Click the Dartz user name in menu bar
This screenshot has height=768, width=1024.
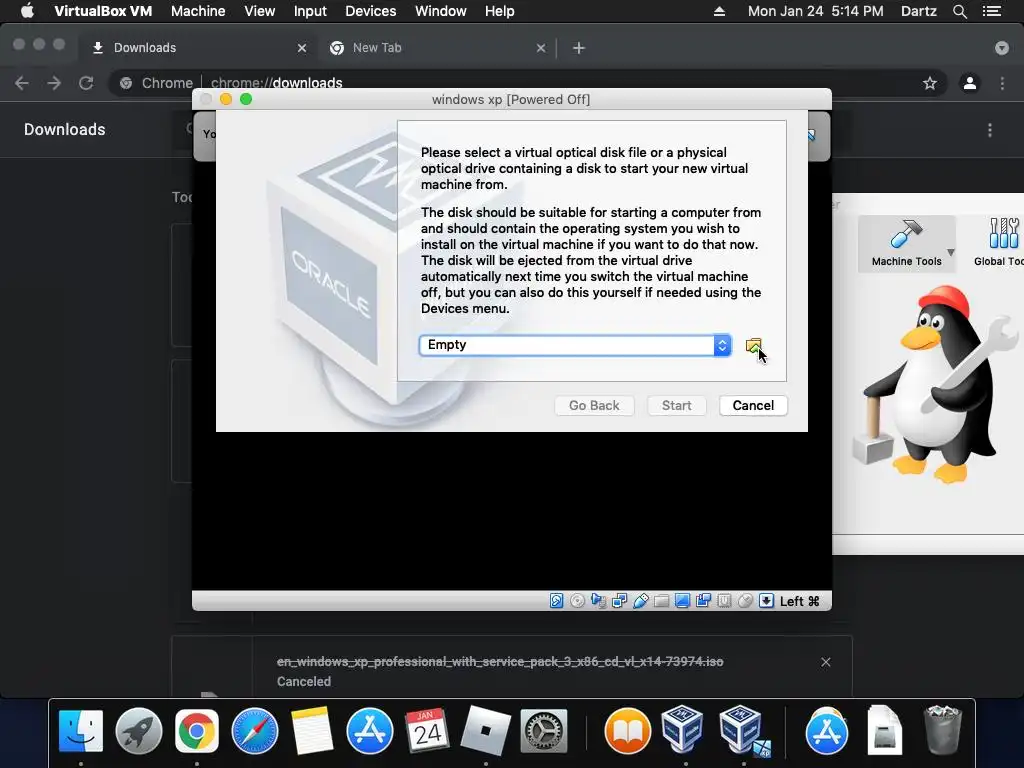(x=918, y=11)
